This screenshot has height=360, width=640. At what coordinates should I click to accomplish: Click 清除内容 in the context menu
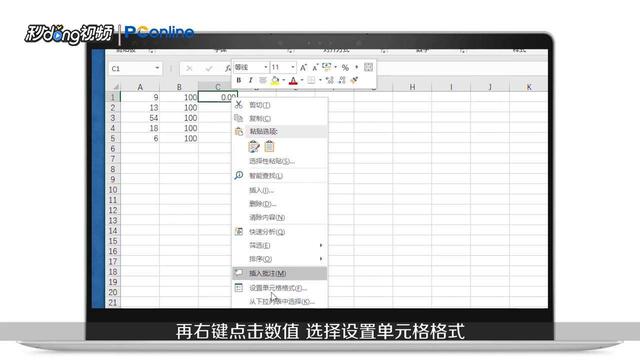tap(267, 218)
